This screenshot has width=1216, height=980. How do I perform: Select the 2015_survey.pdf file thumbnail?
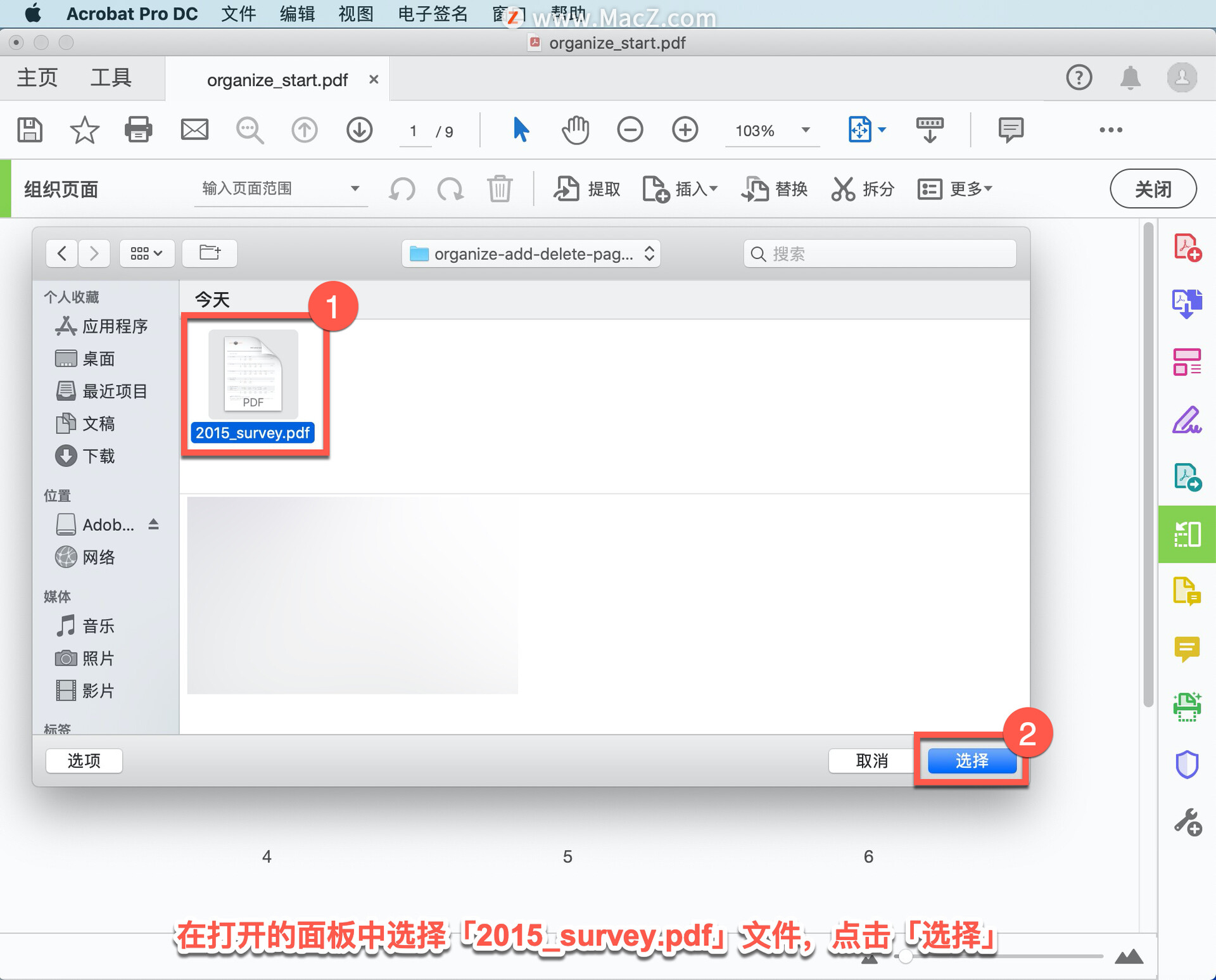(x=253, y=374)
